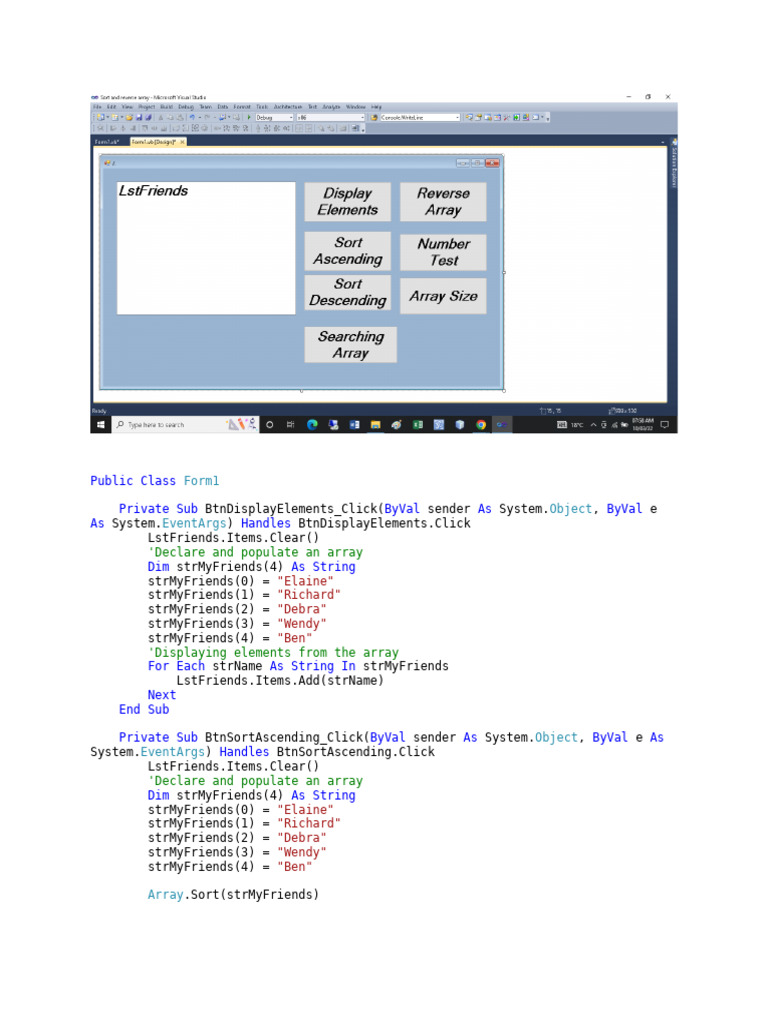Image resolution: width=768 pixels, height=1024 pixels.
Task: Open the notification center icon
Action: [665, 424]
